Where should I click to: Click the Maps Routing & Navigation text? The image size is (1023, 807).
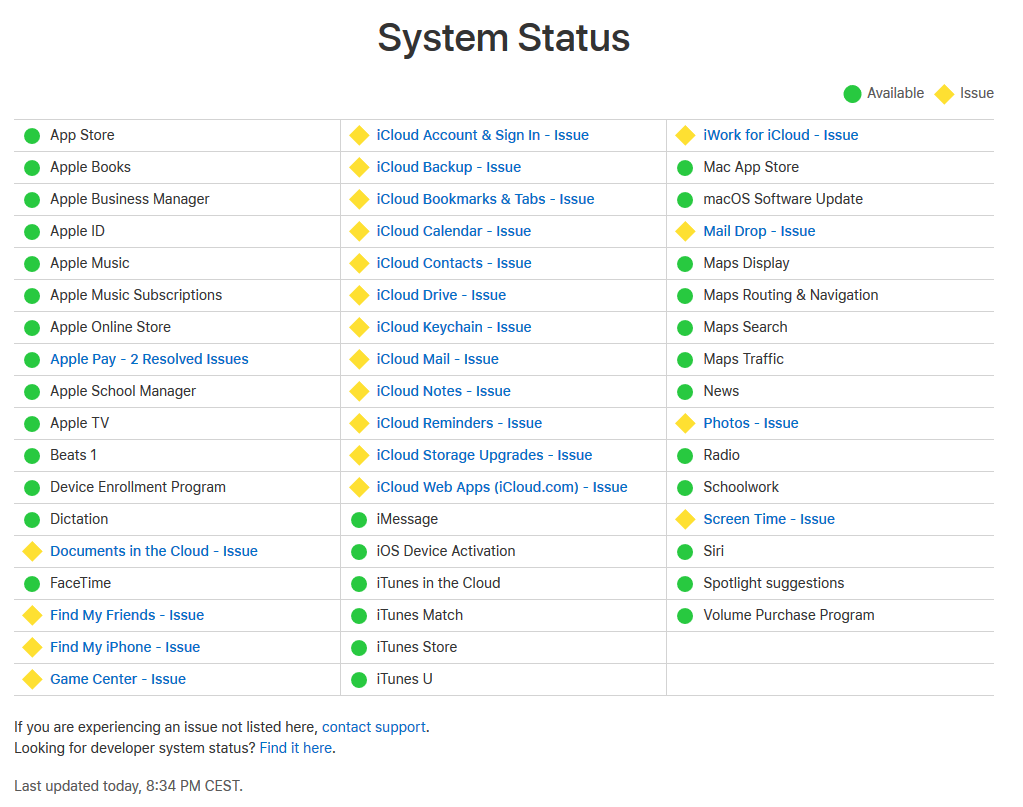[x=791, y=295]
